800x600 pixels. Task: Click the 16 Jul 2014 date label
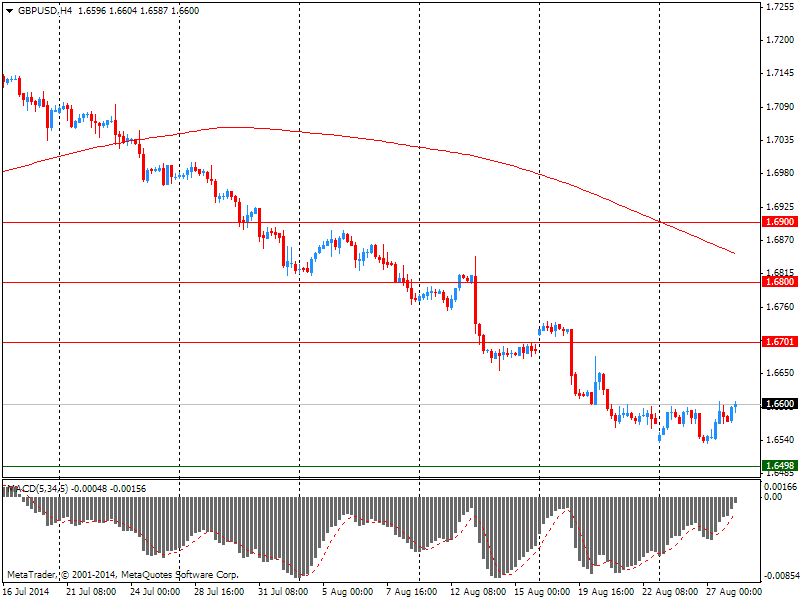(27, 592)
